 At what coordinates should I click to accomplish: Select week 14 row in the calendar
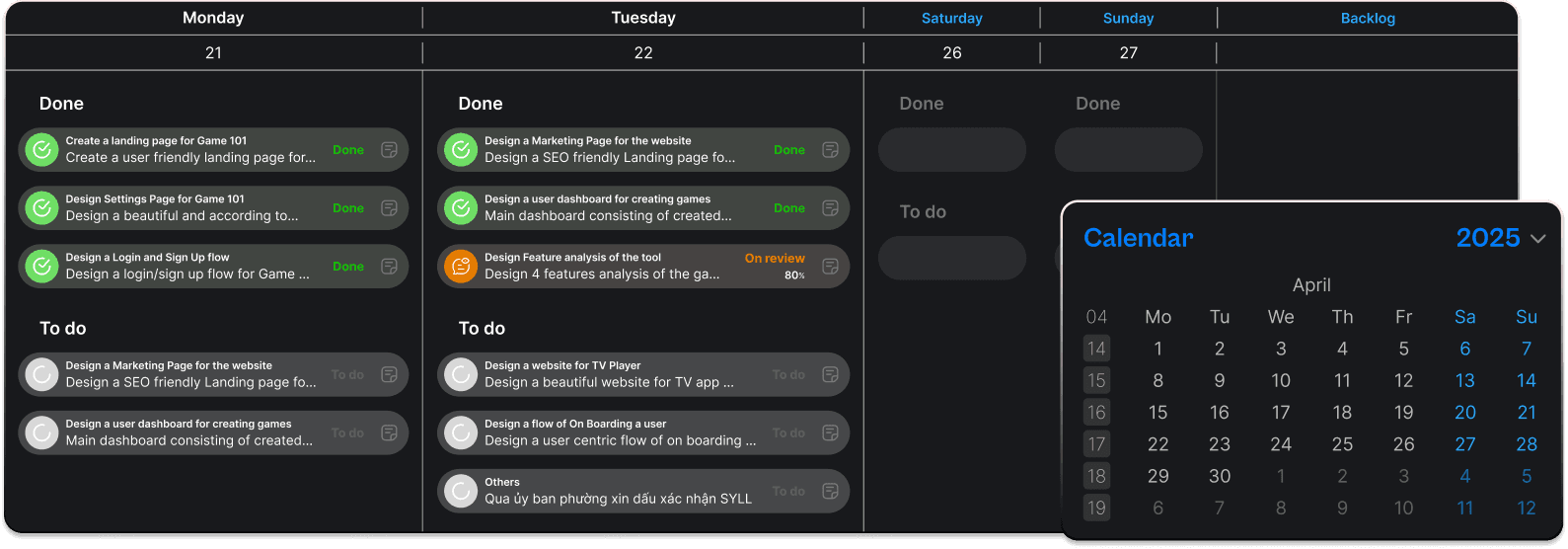pos(1096,349)
